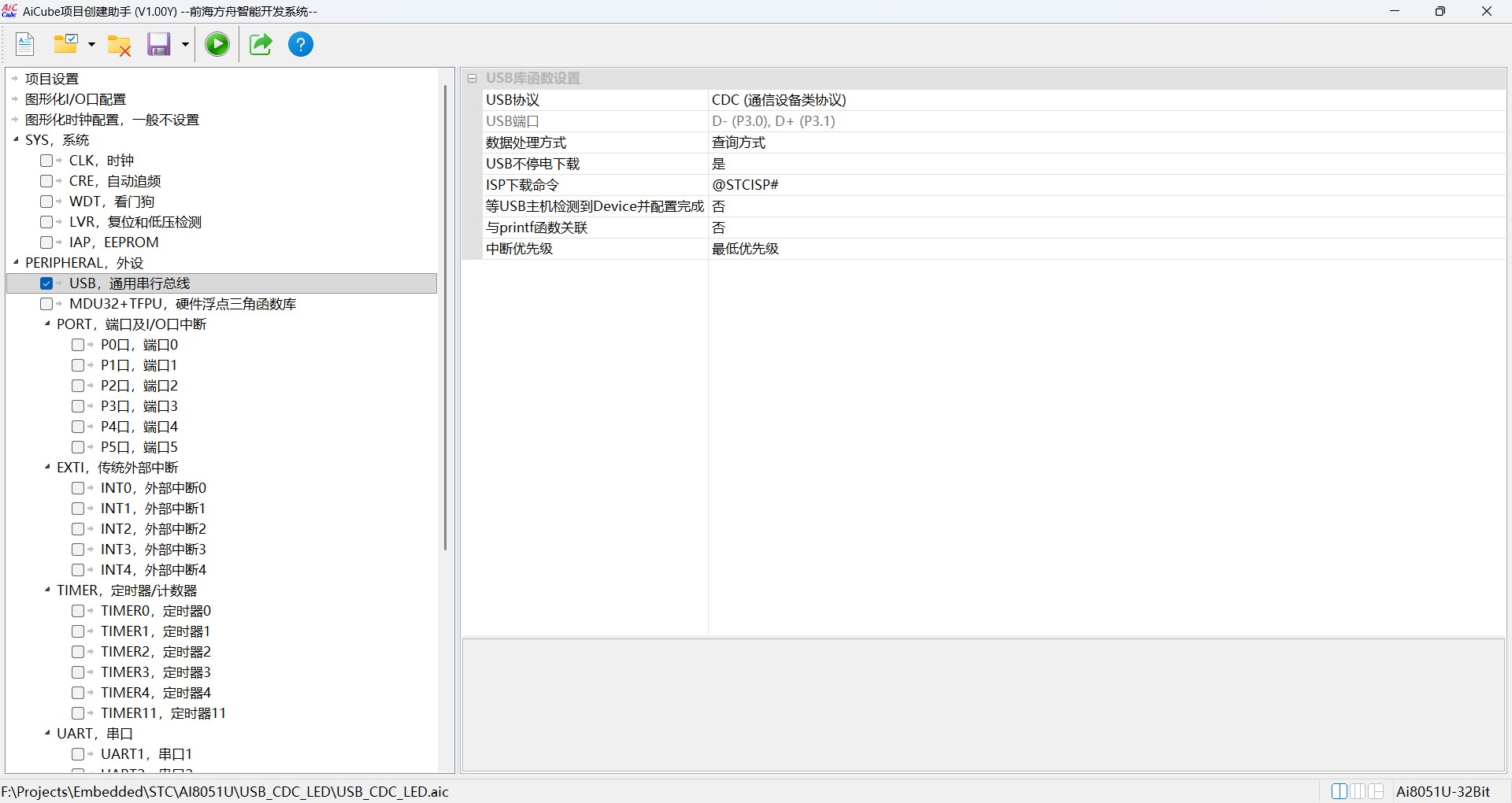The height and width of the screenshot is (803, 1512).
Task: Enable the USB peripheral checkbox
Action: [x=47, y=283]
